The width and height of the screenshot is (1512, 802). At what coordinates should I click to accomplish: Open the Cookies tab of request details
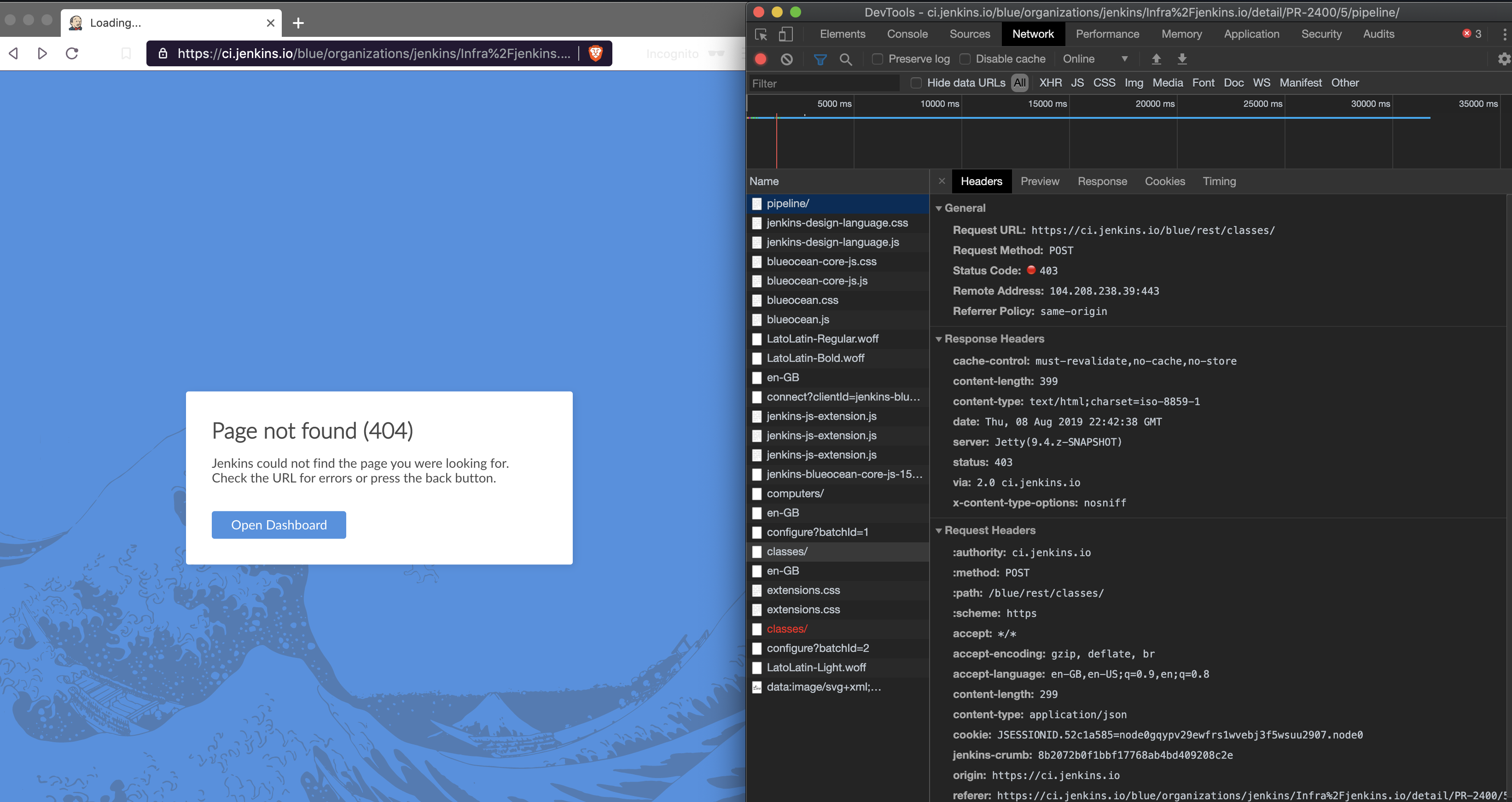coord(1164,181)
